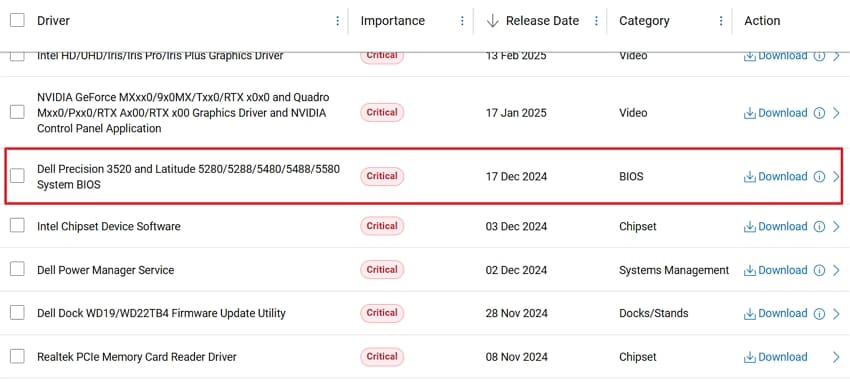Click the Critical badge for Realtek Card Reader
The height and width of the screenshot is (392, 850).
[382, 356]
